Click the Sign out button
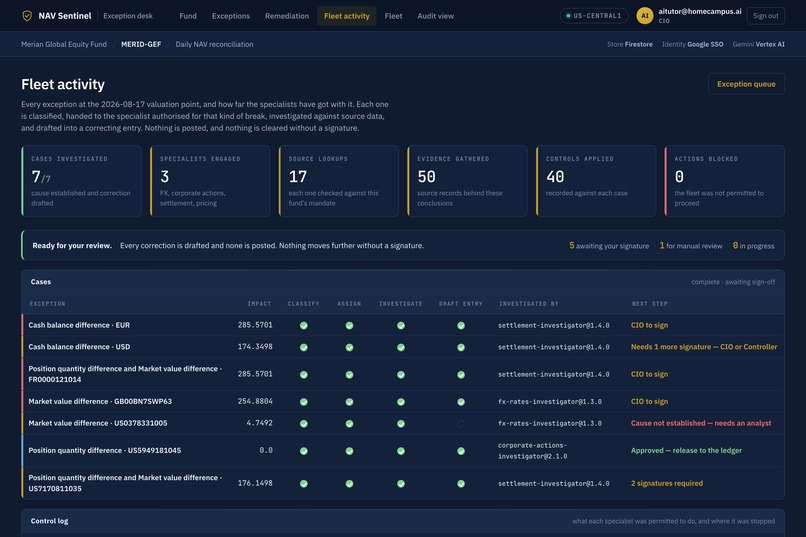Image resolution: width=806 pixels, height=537 pixels. [x=765, y=16]
